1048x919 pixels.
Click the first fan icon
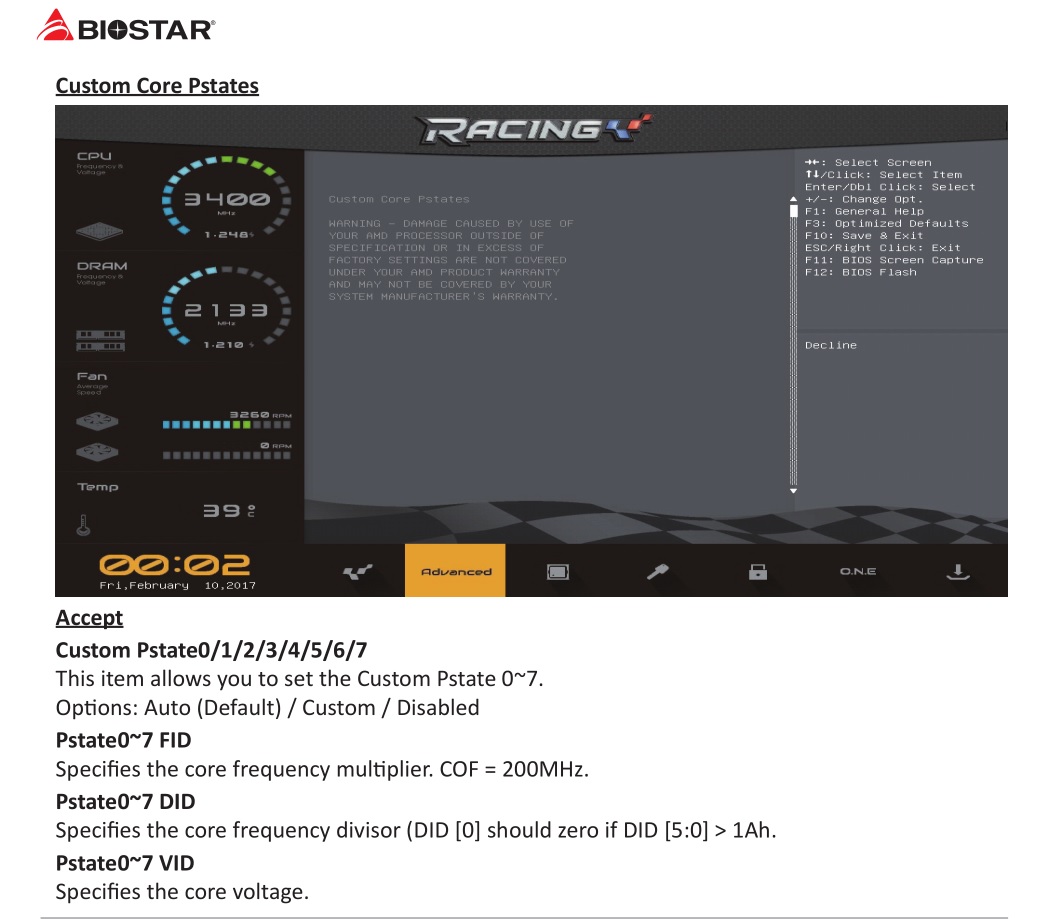98,422
